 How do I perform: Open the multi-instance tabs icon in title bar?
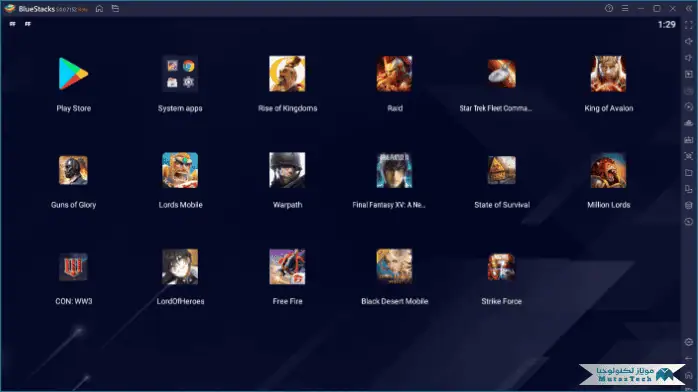(x=115, y=8)
